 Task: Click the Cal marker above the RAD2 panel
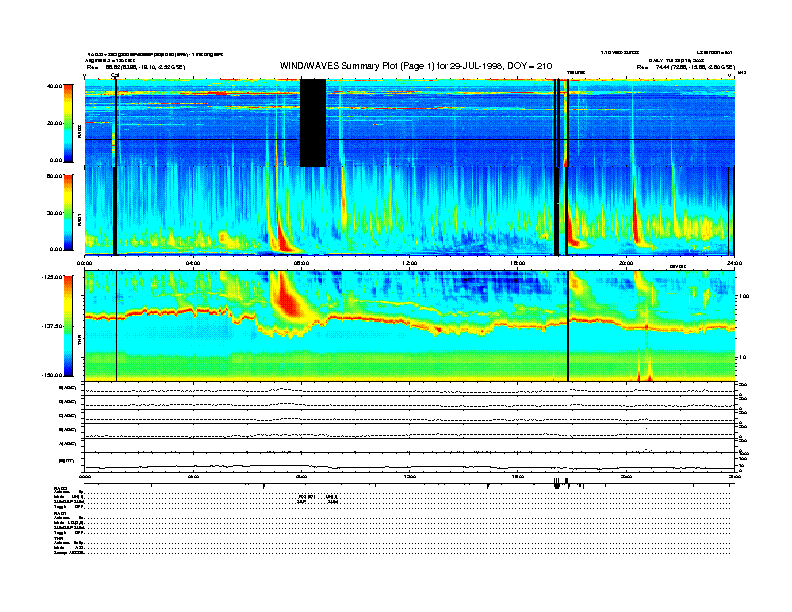tap(115, 75)
